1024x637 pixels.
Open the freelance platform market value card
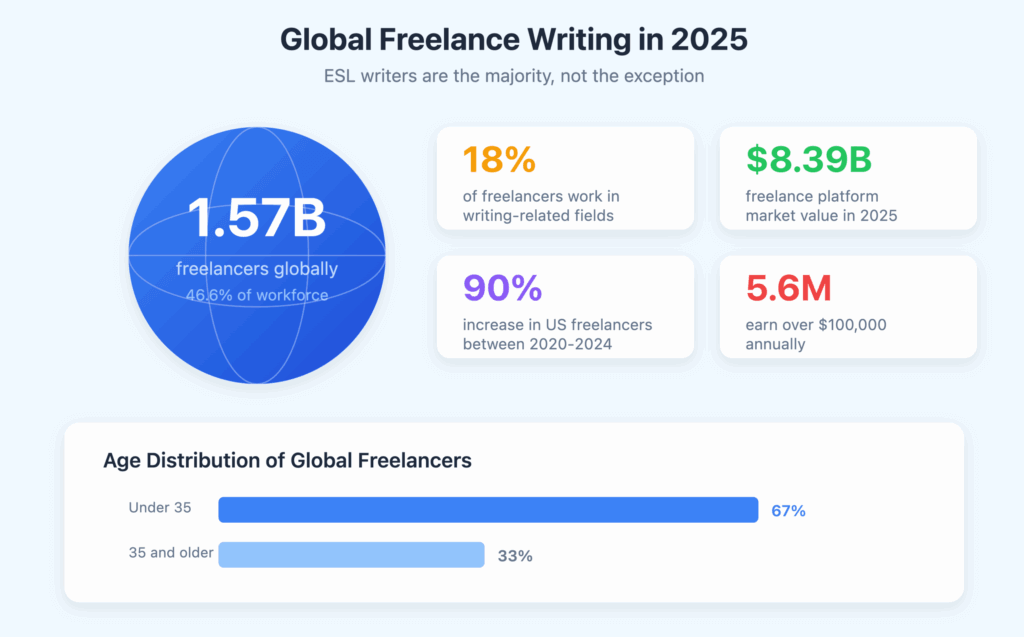[x=847, y=177]
